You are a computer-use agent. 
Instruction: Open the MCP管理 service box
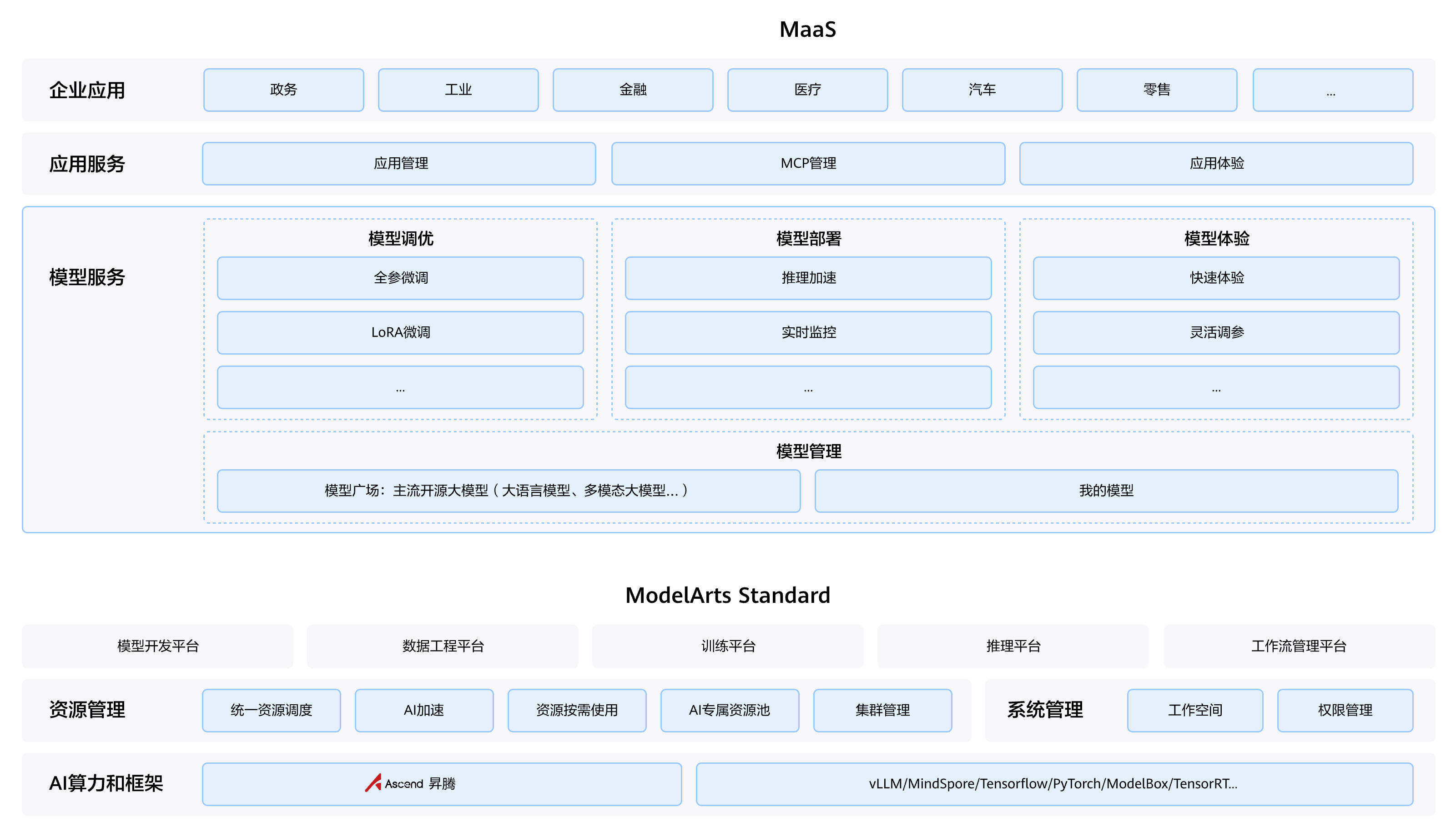(x=808, y=163)
